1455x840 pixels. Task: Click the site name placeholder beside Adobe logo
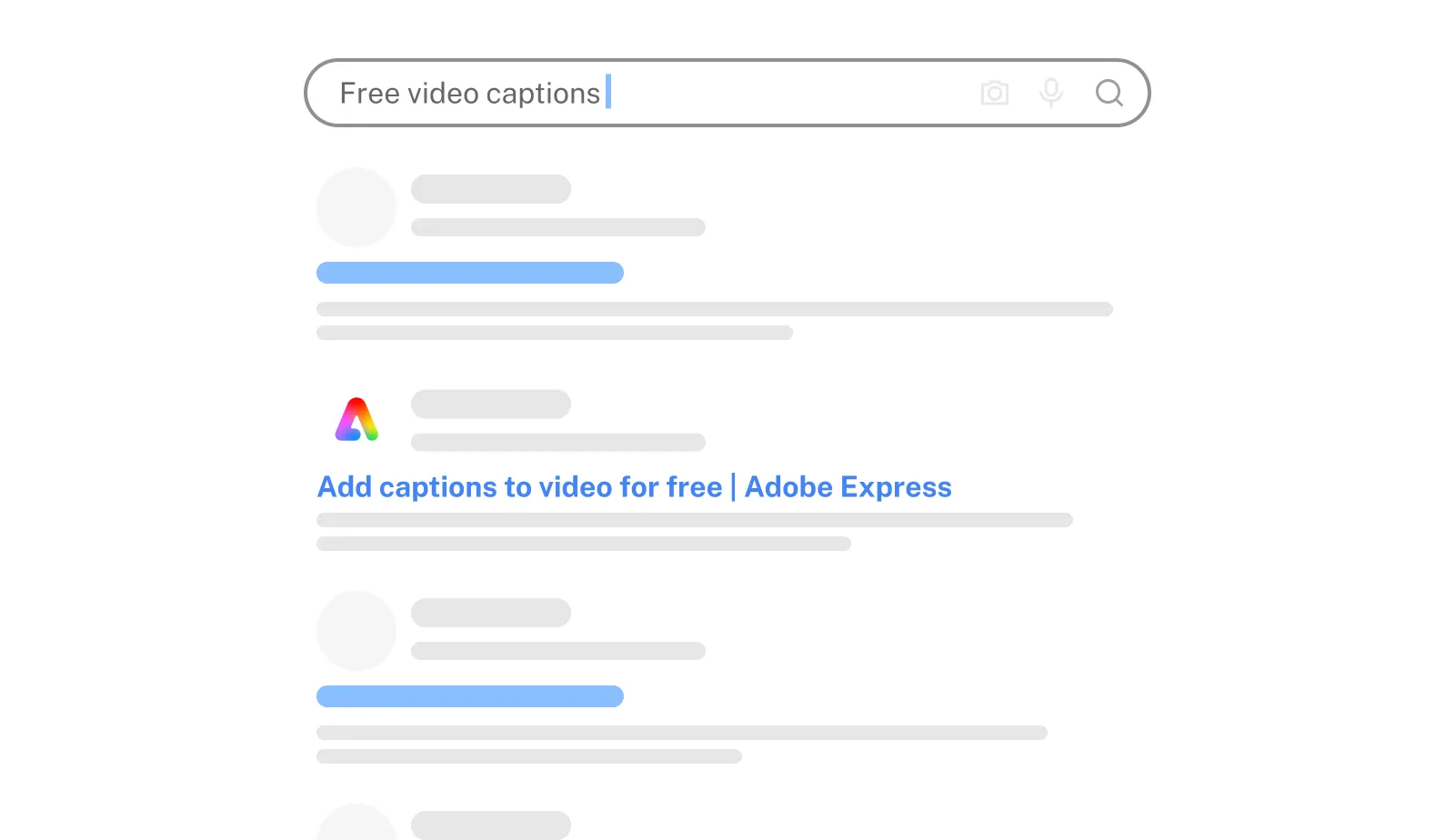pos(491,405)
